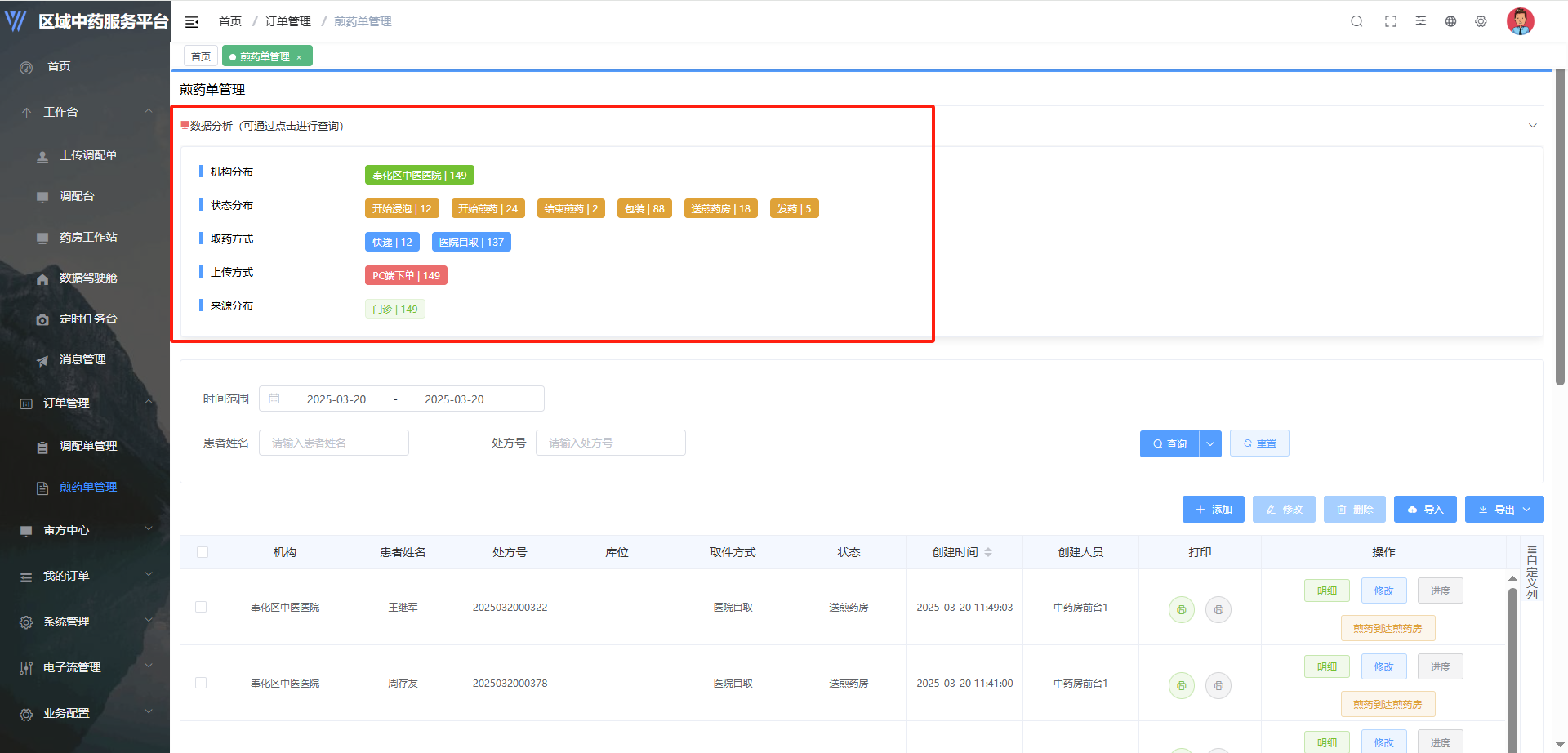Click green print icon for patient 王继军
1568x753 pixels.
(x=1181, y=609)
